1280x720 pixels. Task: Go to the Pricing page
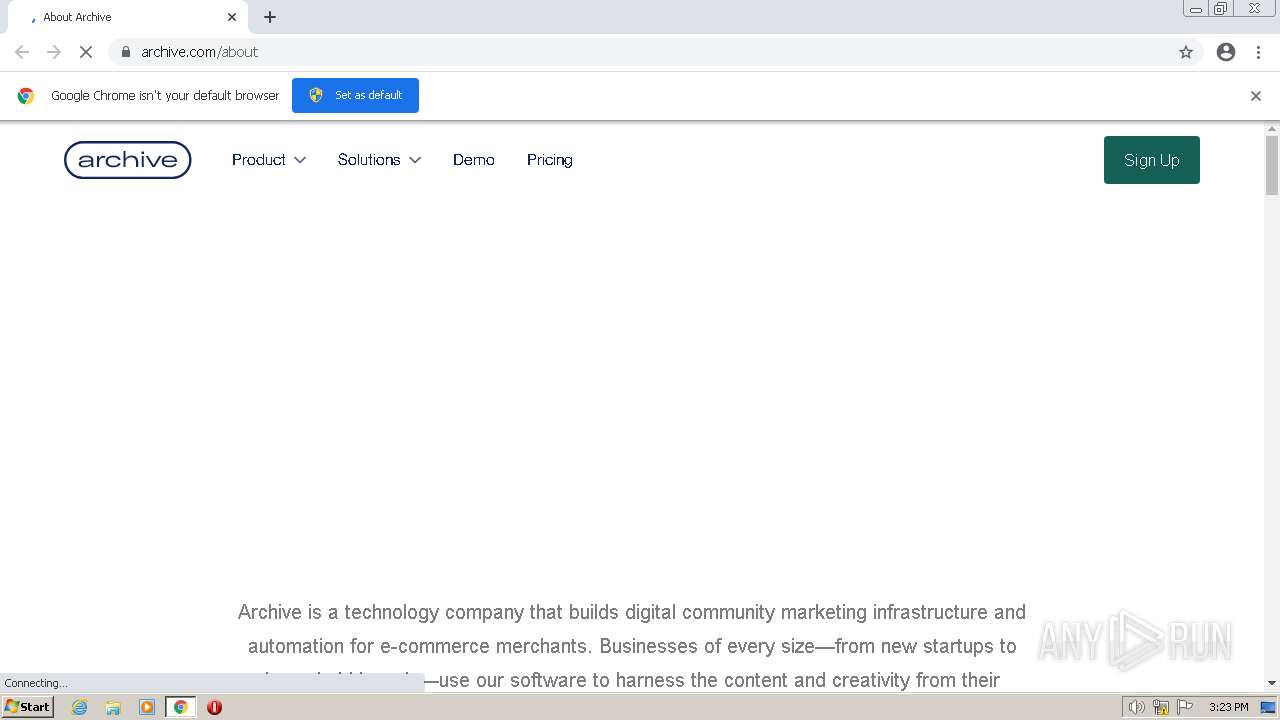[550, 160]
